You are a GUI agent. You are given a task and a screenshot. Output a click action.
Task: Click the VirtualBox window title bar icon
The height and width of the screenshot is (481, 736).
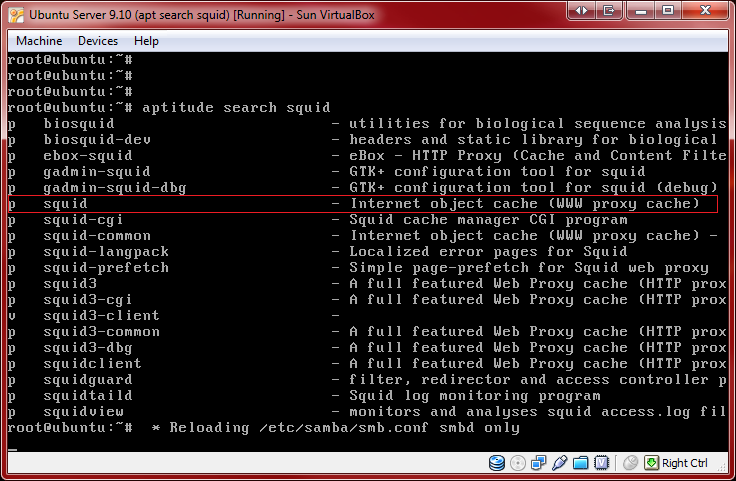pyautogui.click(x=16, y=15)
